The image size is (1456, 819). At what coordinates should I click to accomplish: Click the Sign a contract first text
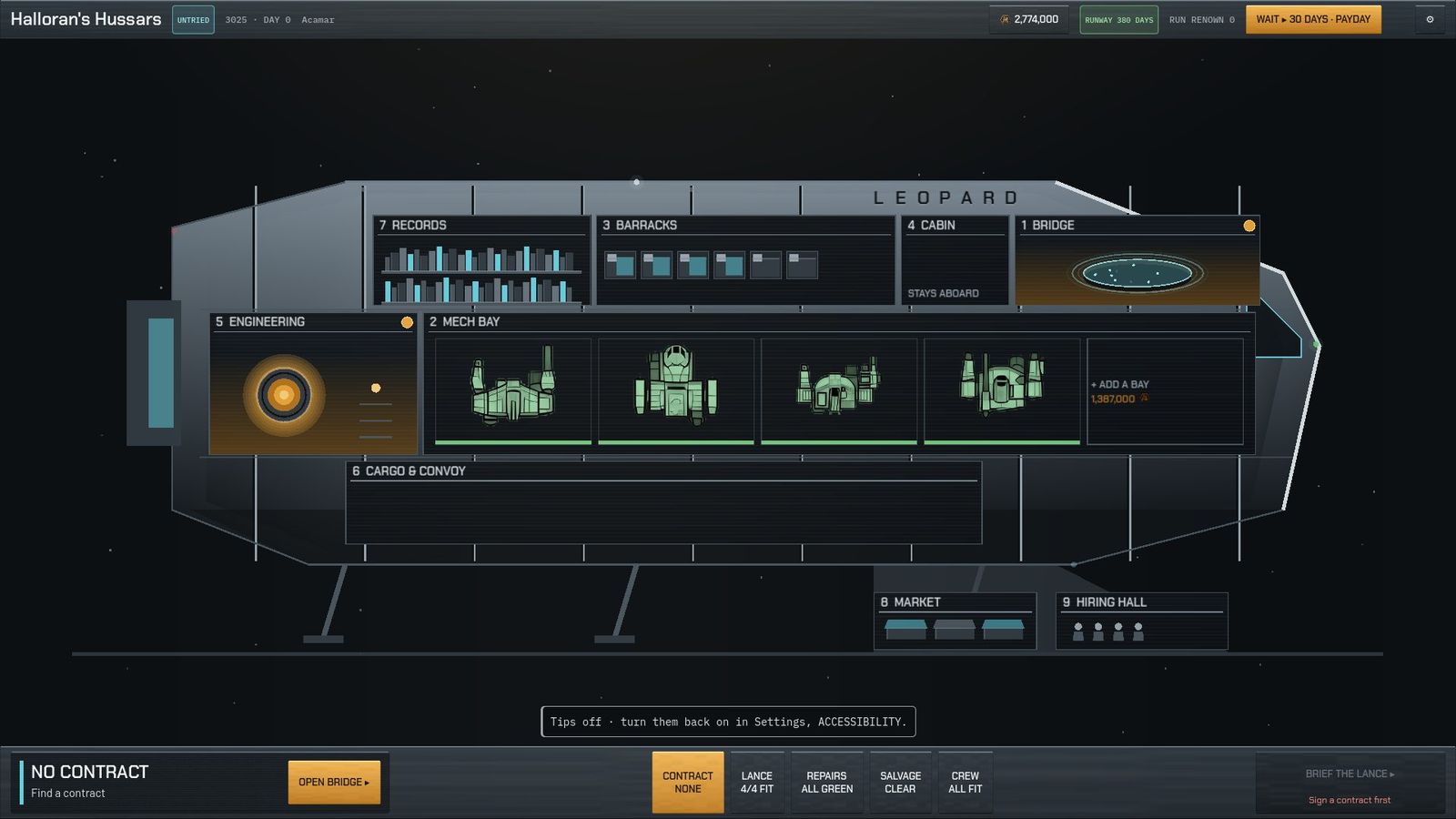pyautogui.click(x=1350, y=800)
